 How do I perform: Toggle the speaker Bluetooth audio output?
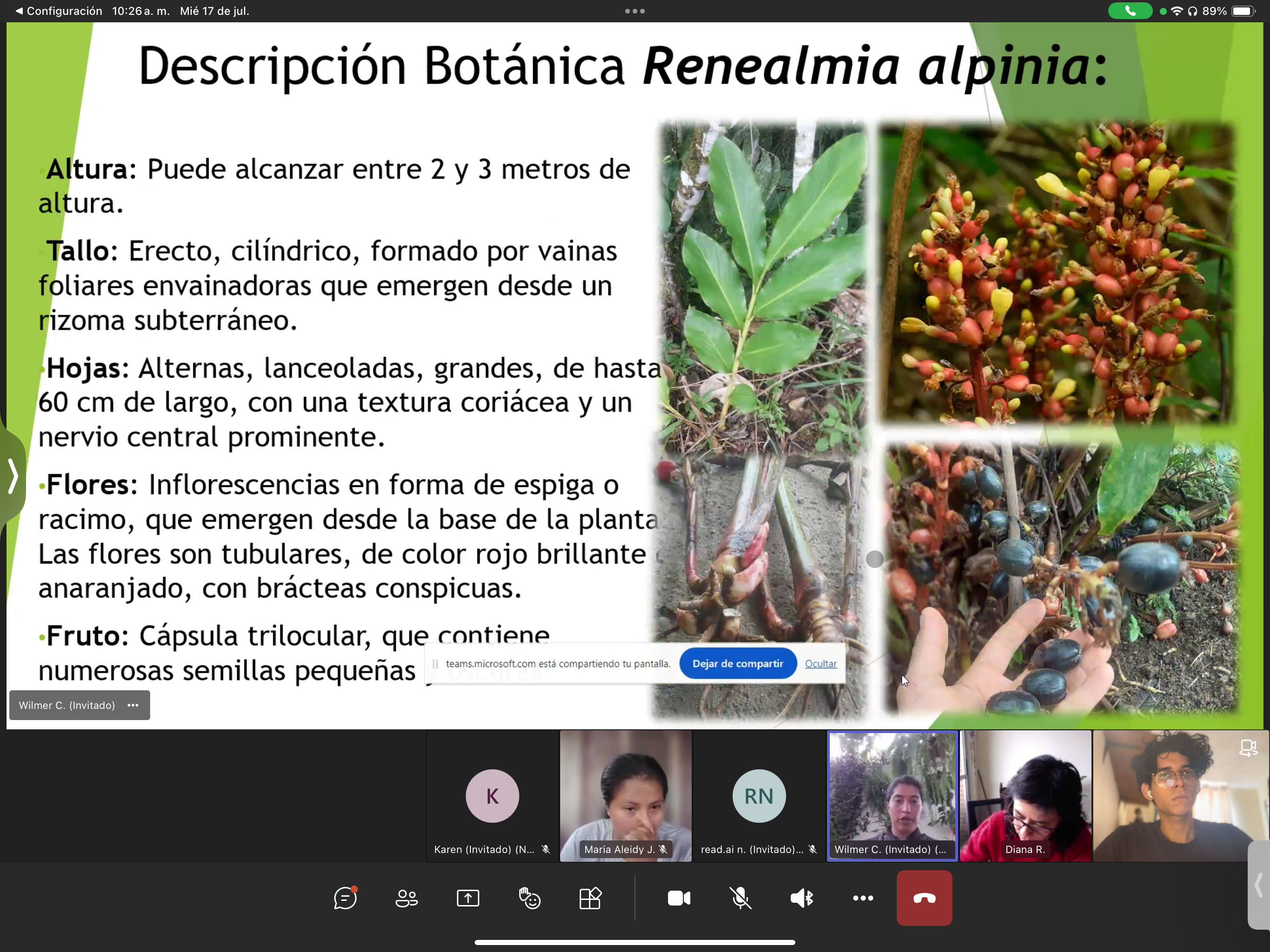point(801,898)
